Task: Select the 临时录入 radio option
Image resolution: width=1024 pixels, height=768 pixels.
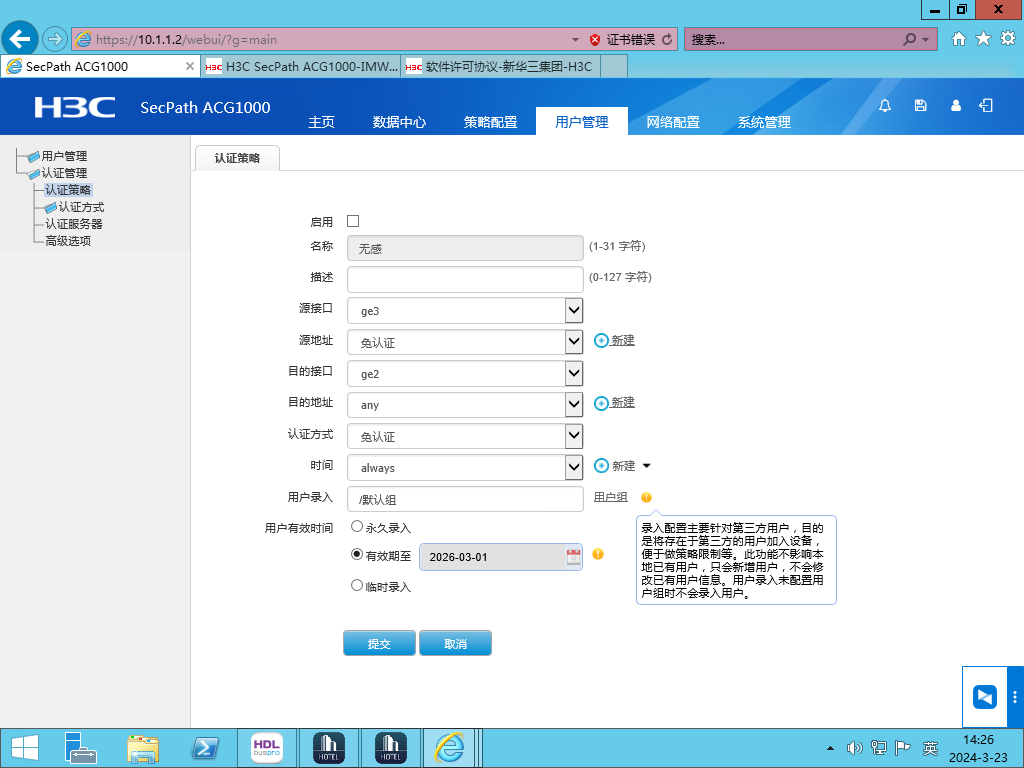Action: point(357,586)
